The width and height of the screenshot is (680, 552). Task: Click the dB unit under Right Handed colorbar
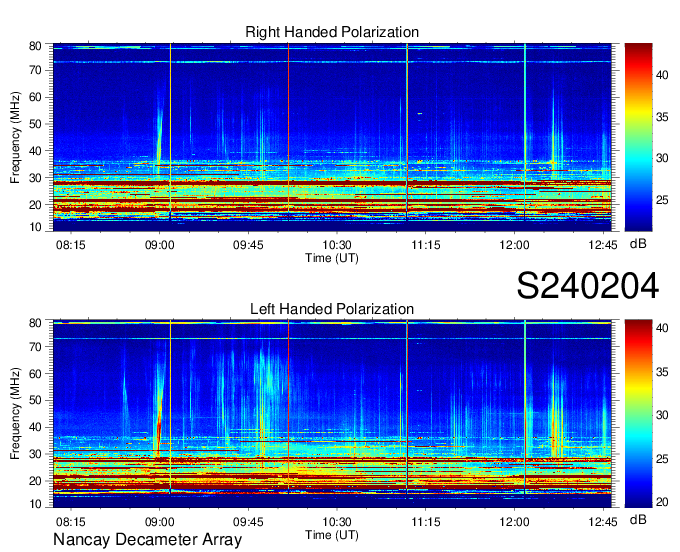coord(638,244)
